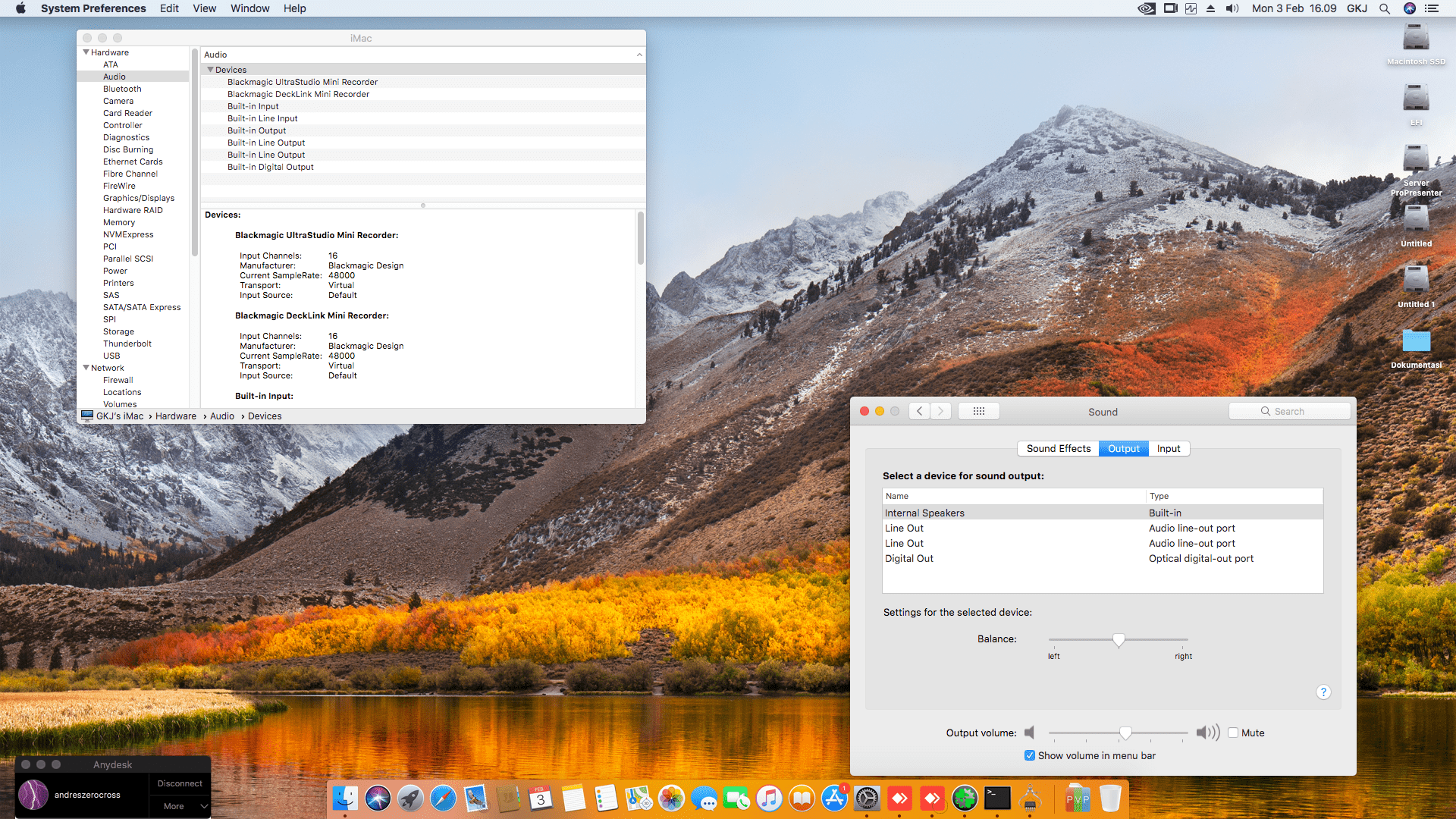Click Disconnect in Anydesk panel
This screenshot has height=819, width=1456.
180,783
